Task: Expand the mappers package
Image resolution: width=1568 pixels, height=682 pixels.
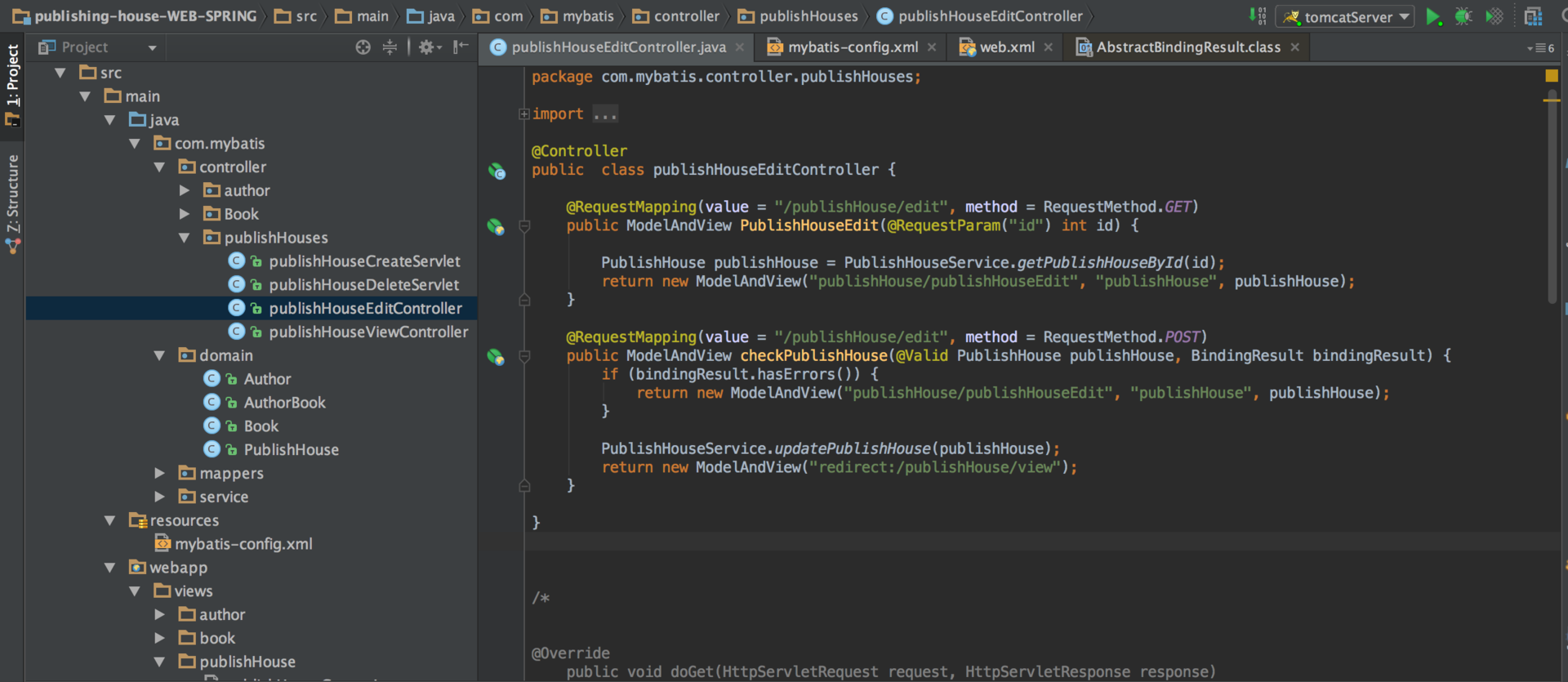Action: tap(159, 473)
